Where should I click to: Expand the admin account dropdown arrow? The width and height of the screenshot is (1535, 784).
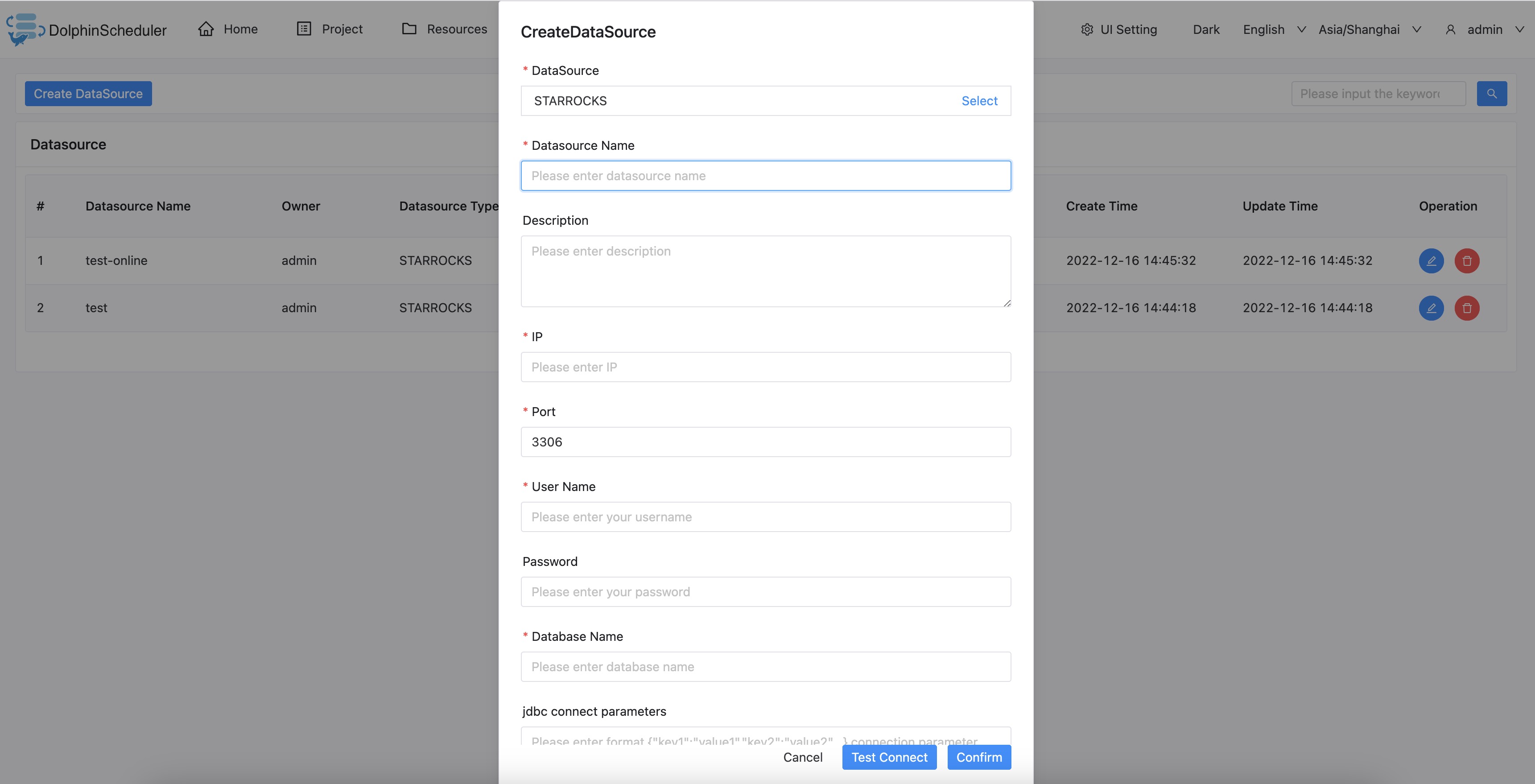coord(1519,30)
